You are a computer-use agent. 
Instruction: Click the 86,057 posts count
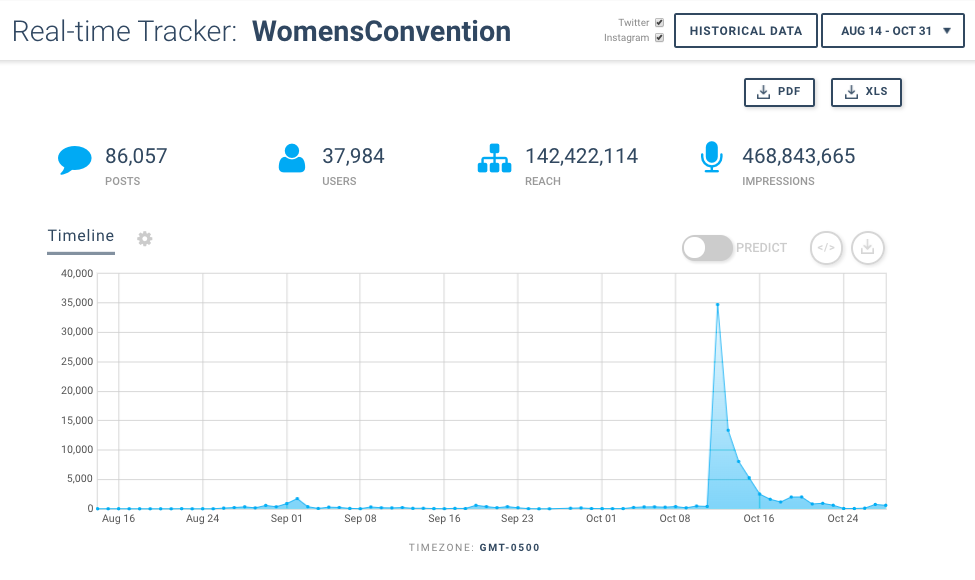point(136,156)
